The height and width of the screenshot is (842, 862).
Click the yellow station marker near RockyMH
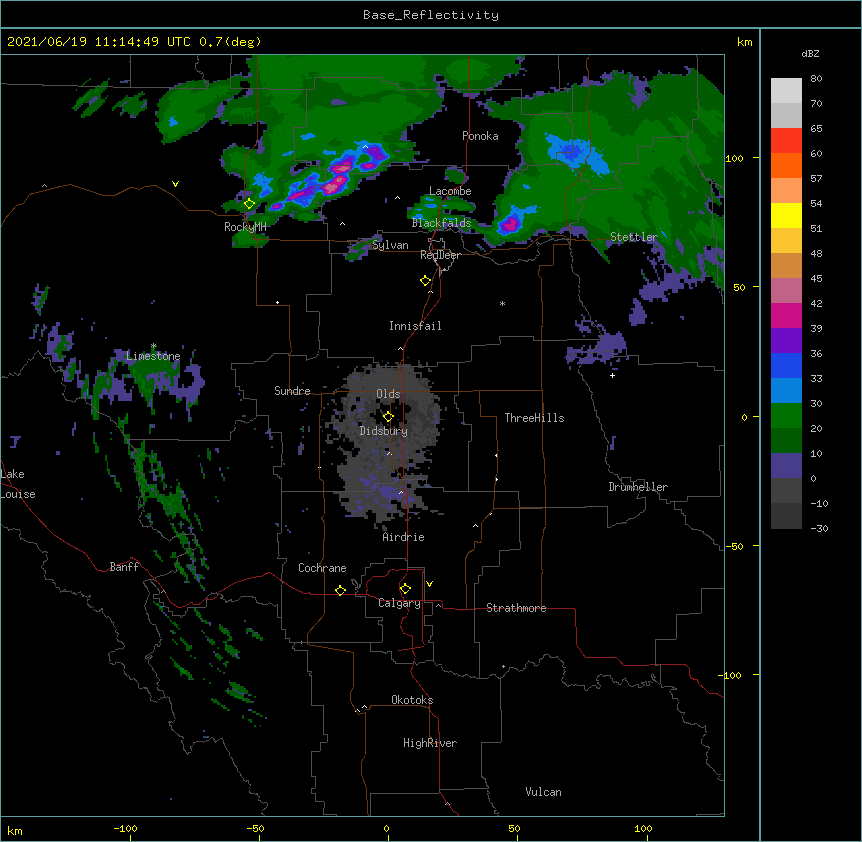pyautogui.click(x=249, y=204)
